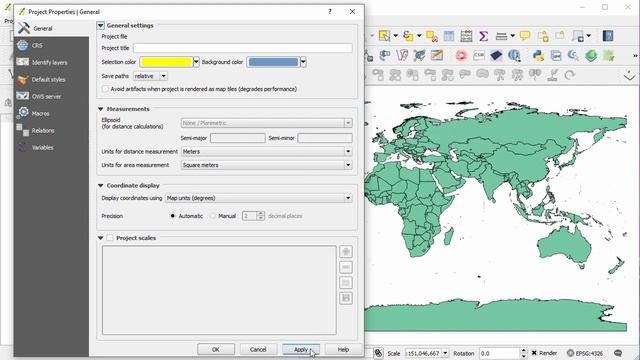Click Deselect all features toolbar icon

432,36
